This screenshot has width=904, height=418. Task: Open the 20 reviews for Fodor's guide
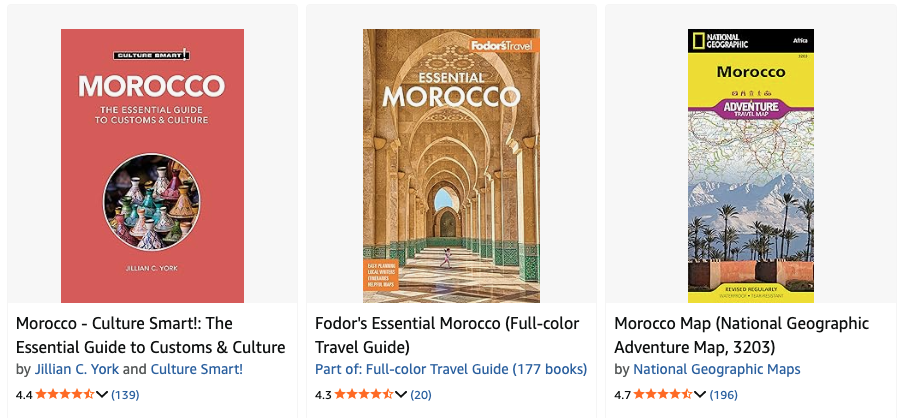point(421,394)
